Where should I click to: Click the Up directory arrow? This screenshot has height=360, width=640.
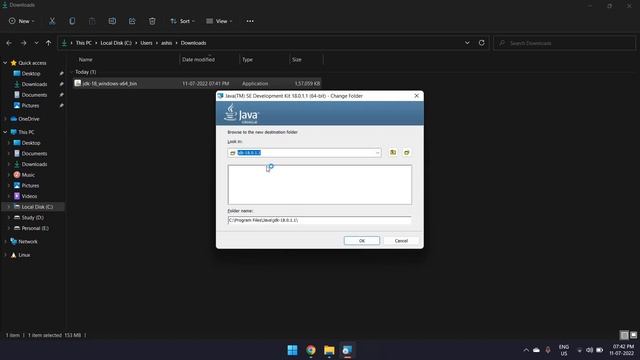coord(49,43)
